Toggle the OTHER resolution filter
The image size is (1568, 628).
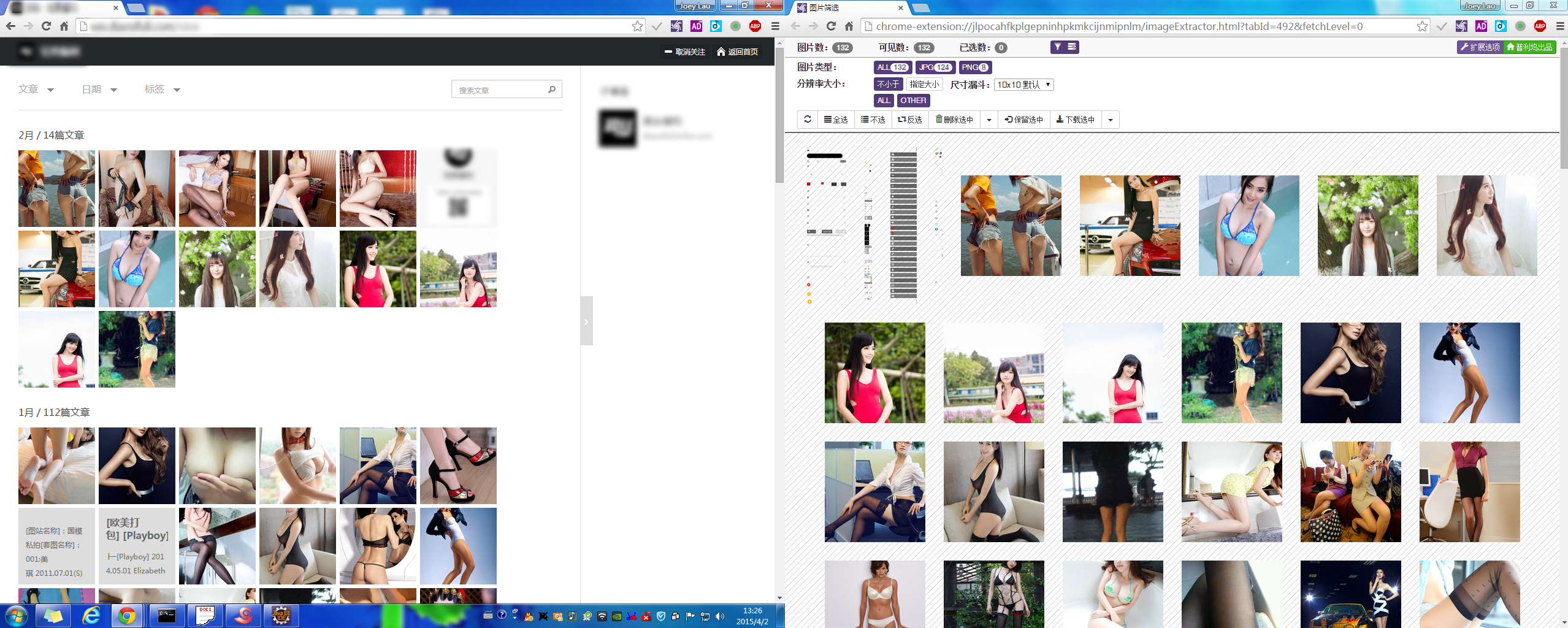click(x=914, y=101)
